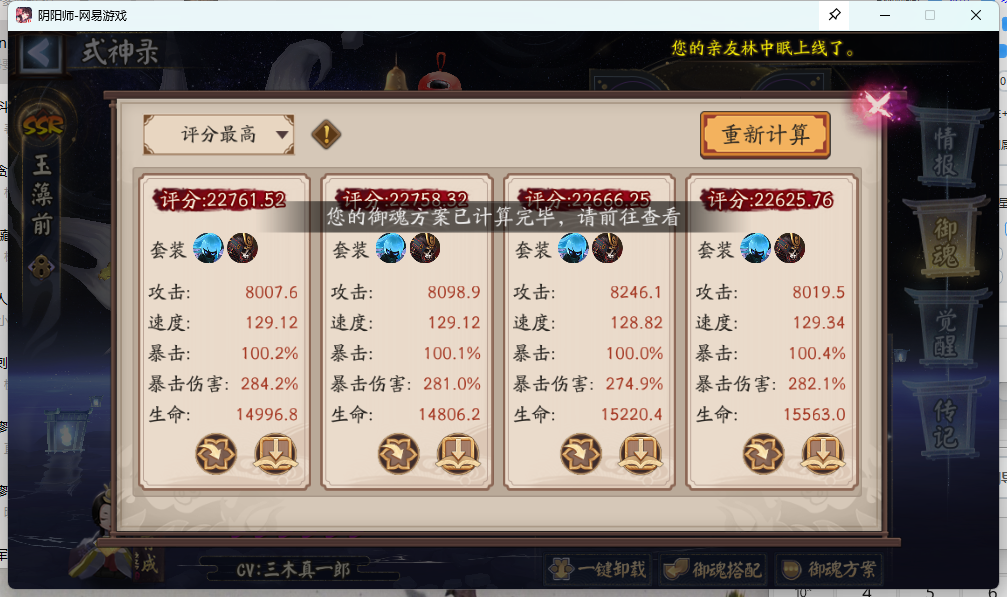Click the swap icon on the 22758.32 score card
1007x597 pixels.
coord(398,454)
